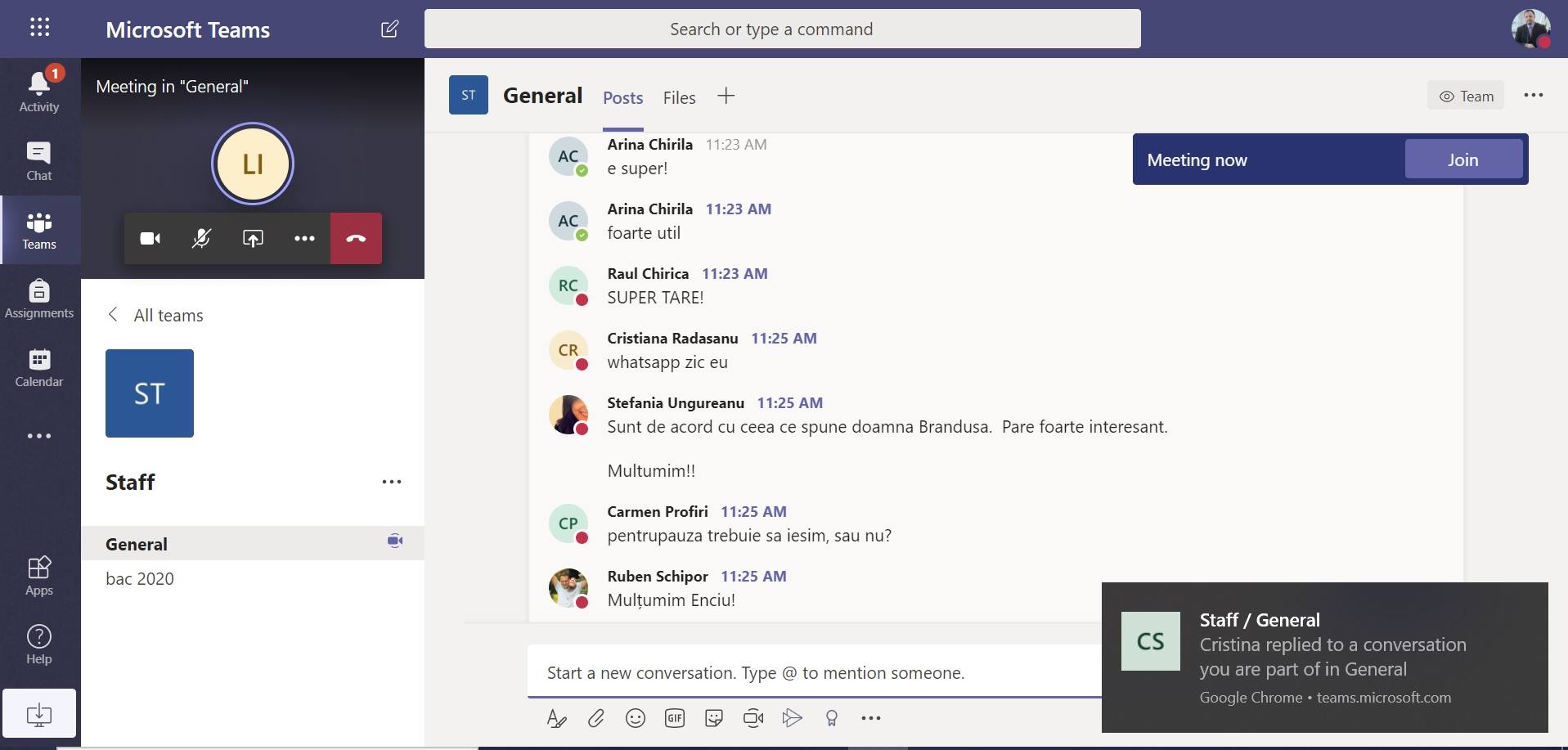
Task: Click the LI participant avatar in meeting
Action: (253, 164)
